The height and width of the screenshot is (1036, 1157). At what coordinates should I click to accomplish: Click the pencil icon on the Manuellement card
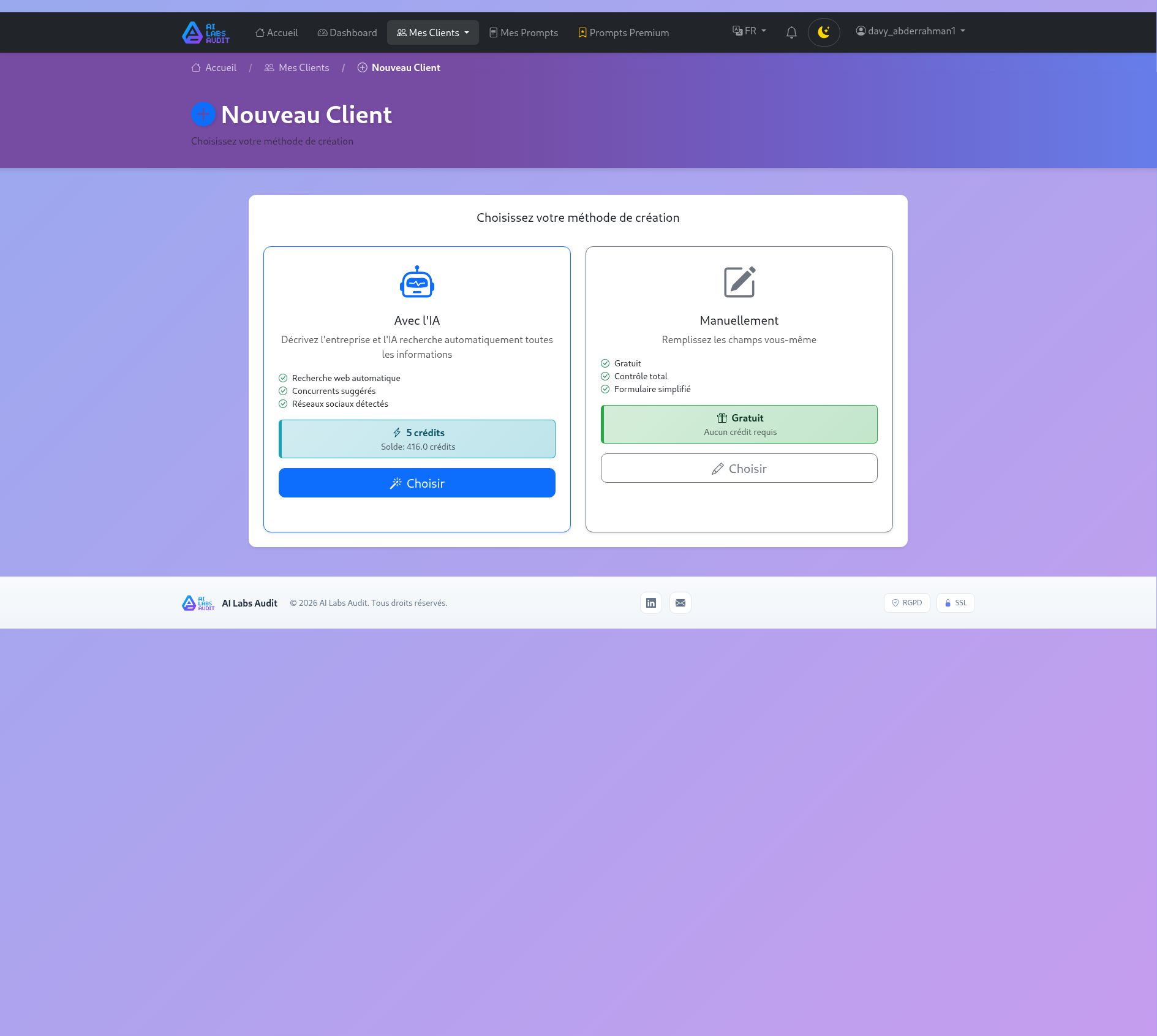(739, 282)
